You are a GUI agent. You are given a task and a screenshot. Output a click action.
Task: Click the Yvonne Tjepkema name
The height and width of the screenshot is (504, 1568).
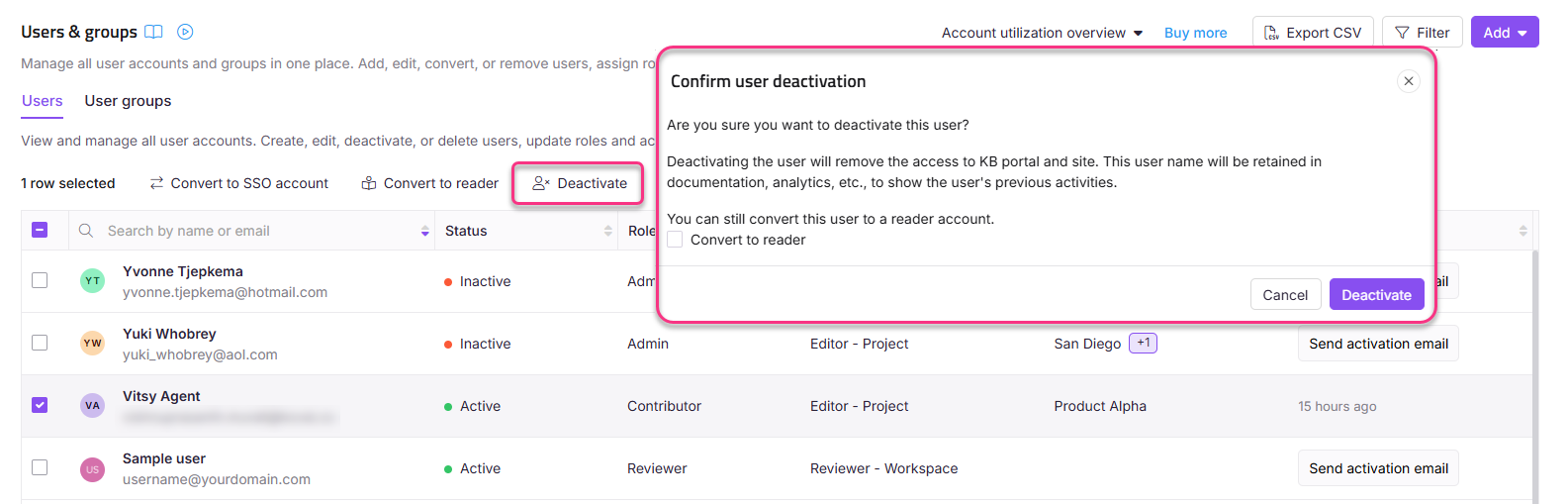183,271
